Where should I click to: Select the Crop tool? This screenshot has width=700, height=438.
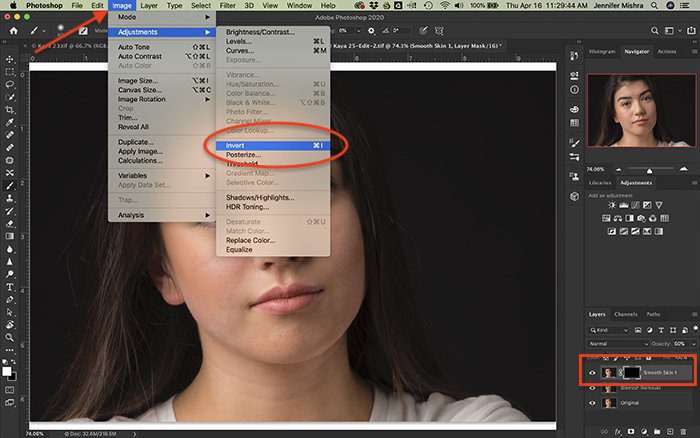tap(9, 109)
